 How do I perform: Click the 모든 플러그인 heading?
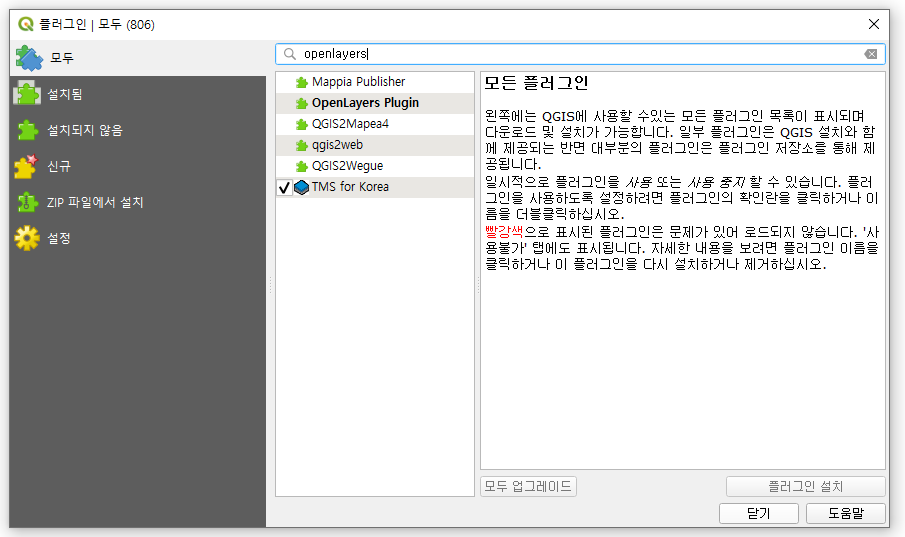pos(536,83)
